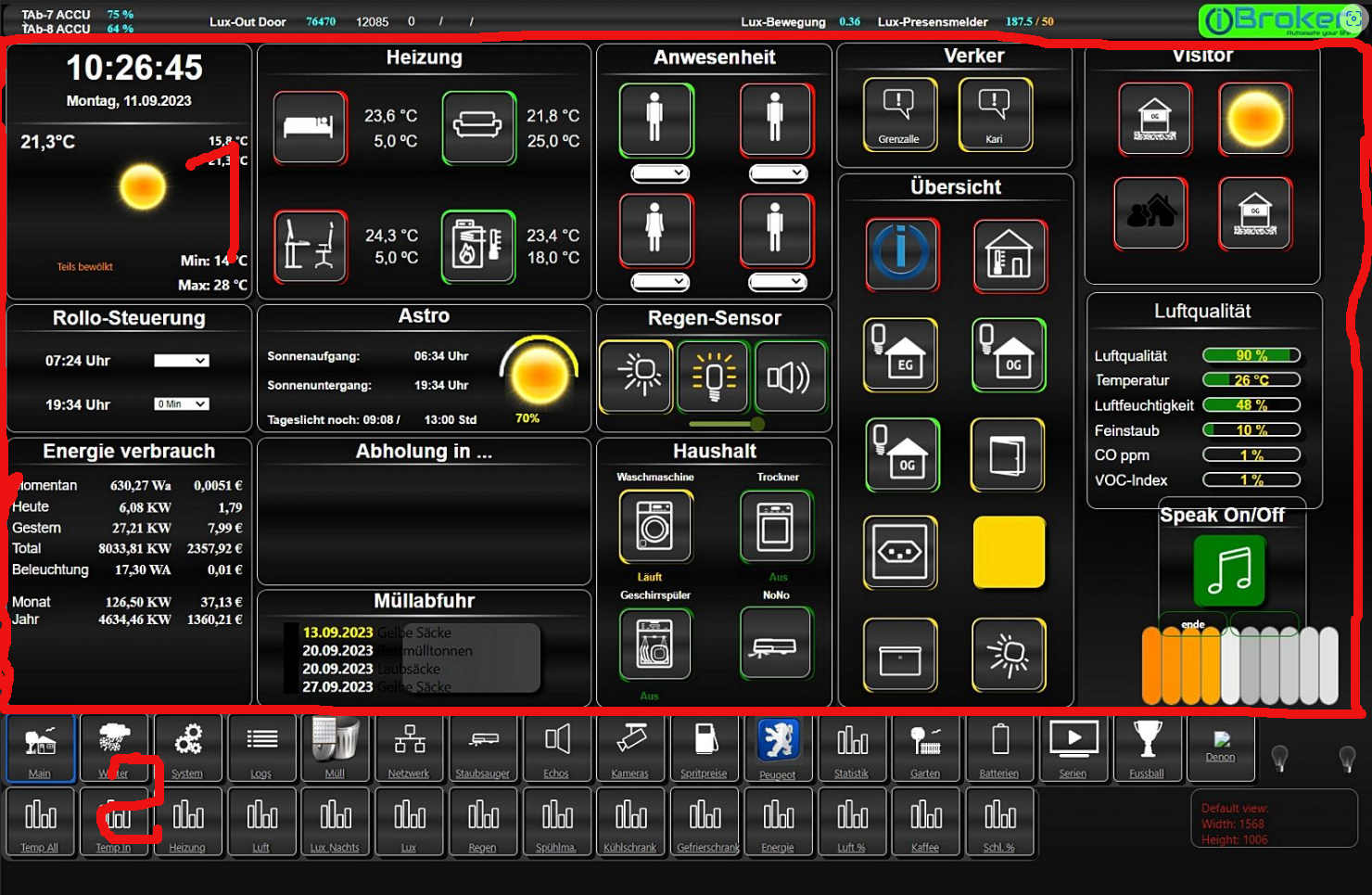Image resolution: width=1372 pixels, height=895 pixels.
Task: Open the Temp All chart
Action: (40, 822)
